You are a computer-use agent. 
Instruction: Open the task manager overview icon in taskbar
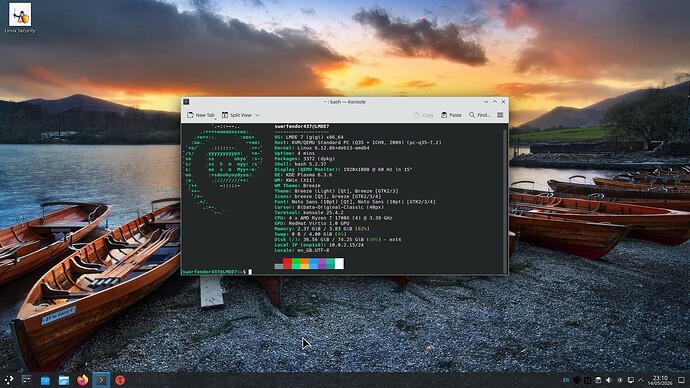(x=26, y=380)
